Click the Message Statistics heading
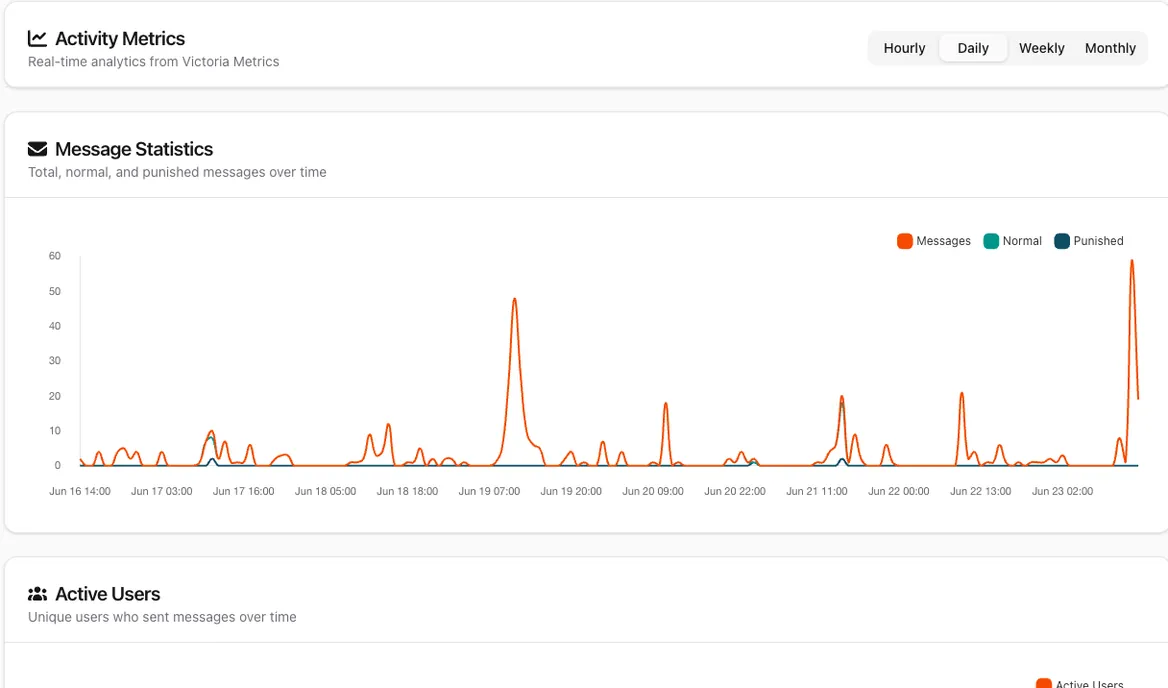The width and height of the screenshot is (1168, 688). click(x=134, y=149)
